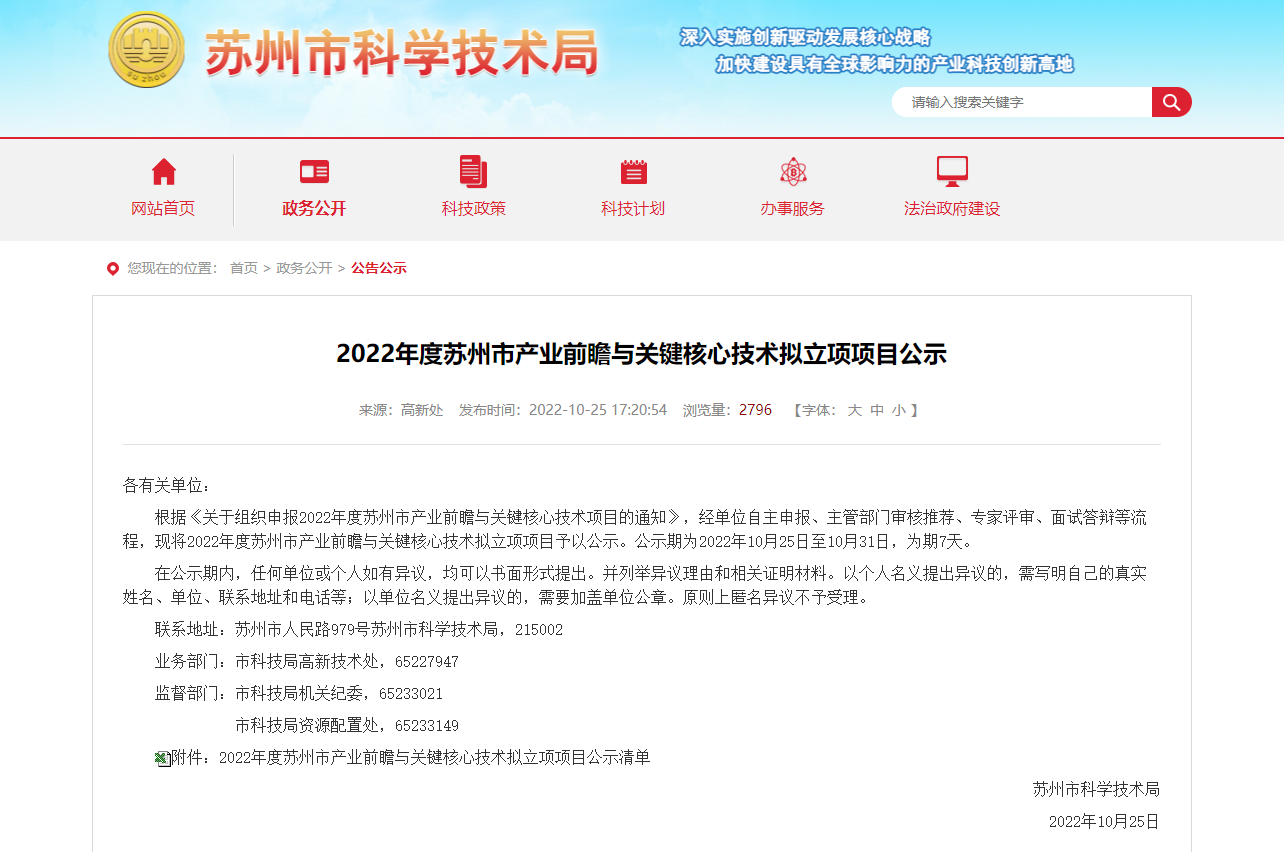This screenshot has width=1284, height=852.
Task: Open the 政务公开 menu item
Action: click(x=314, y=208)
